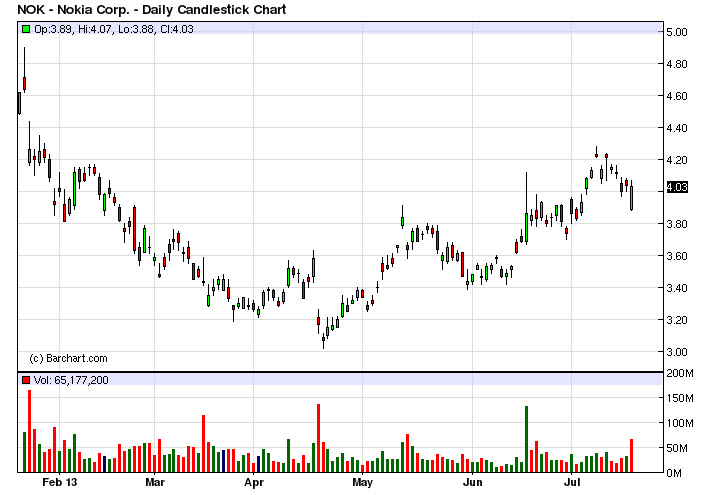Screen dimensions: 717x495
Task: Click the '4.20' price axis label
Action: (x=677, y=160)
